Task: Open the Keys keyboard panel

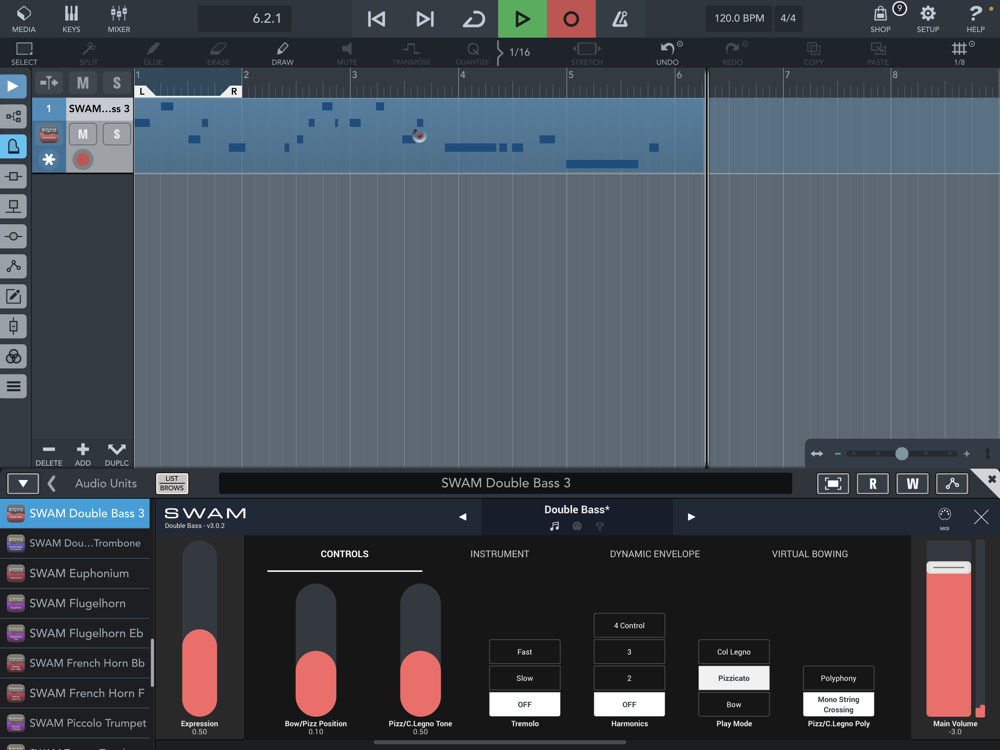Action: (x=71, y=18)
